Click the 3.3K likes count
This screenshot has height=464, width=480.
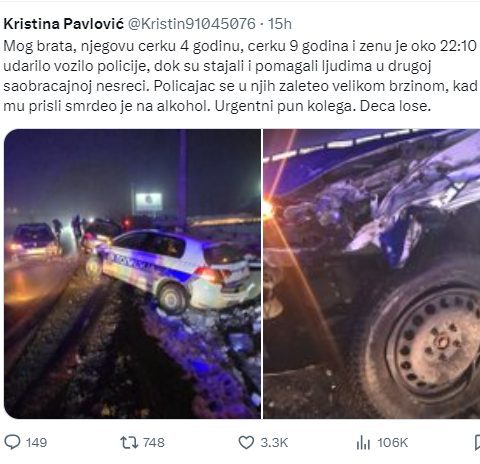(x=274, y=443)
